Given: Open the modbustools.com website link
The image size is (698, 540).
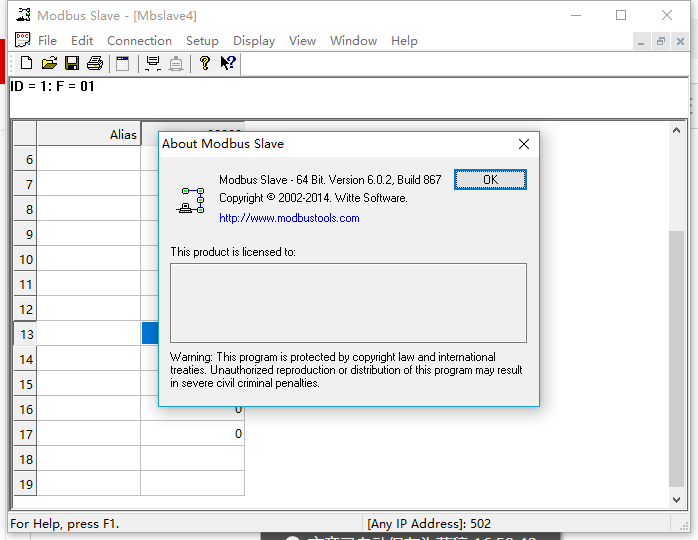Looking at the screenshot, I should point(289,218).
